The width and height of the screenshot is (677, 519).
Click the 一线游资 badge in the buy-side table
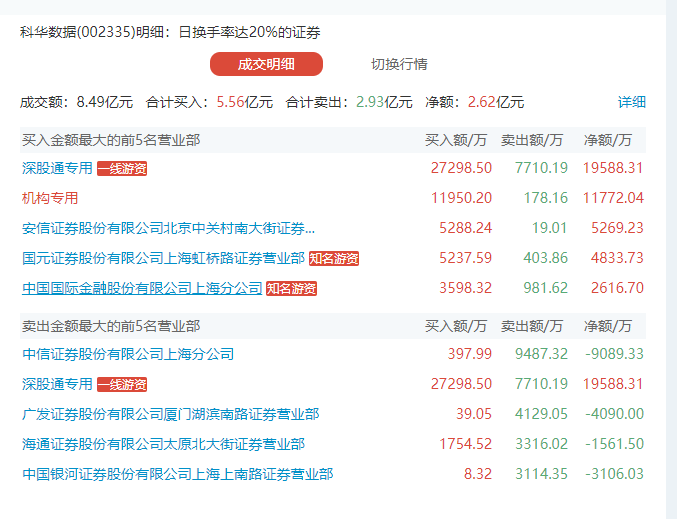(122, 168)
